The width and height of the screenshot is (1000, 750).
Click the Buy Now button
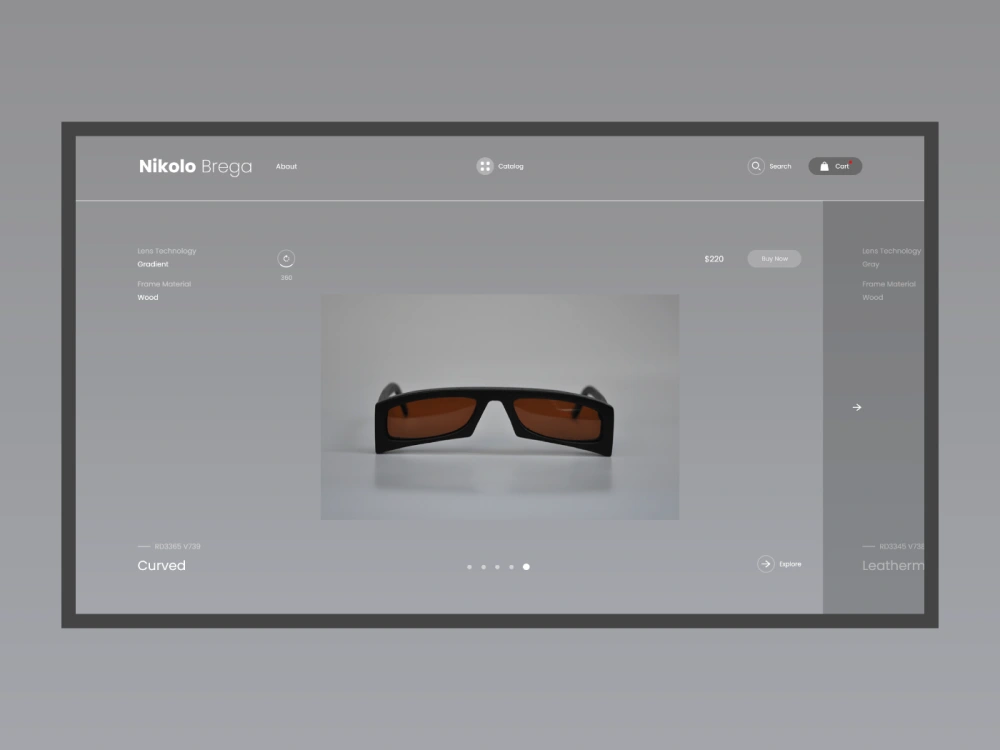coord(774,259)
